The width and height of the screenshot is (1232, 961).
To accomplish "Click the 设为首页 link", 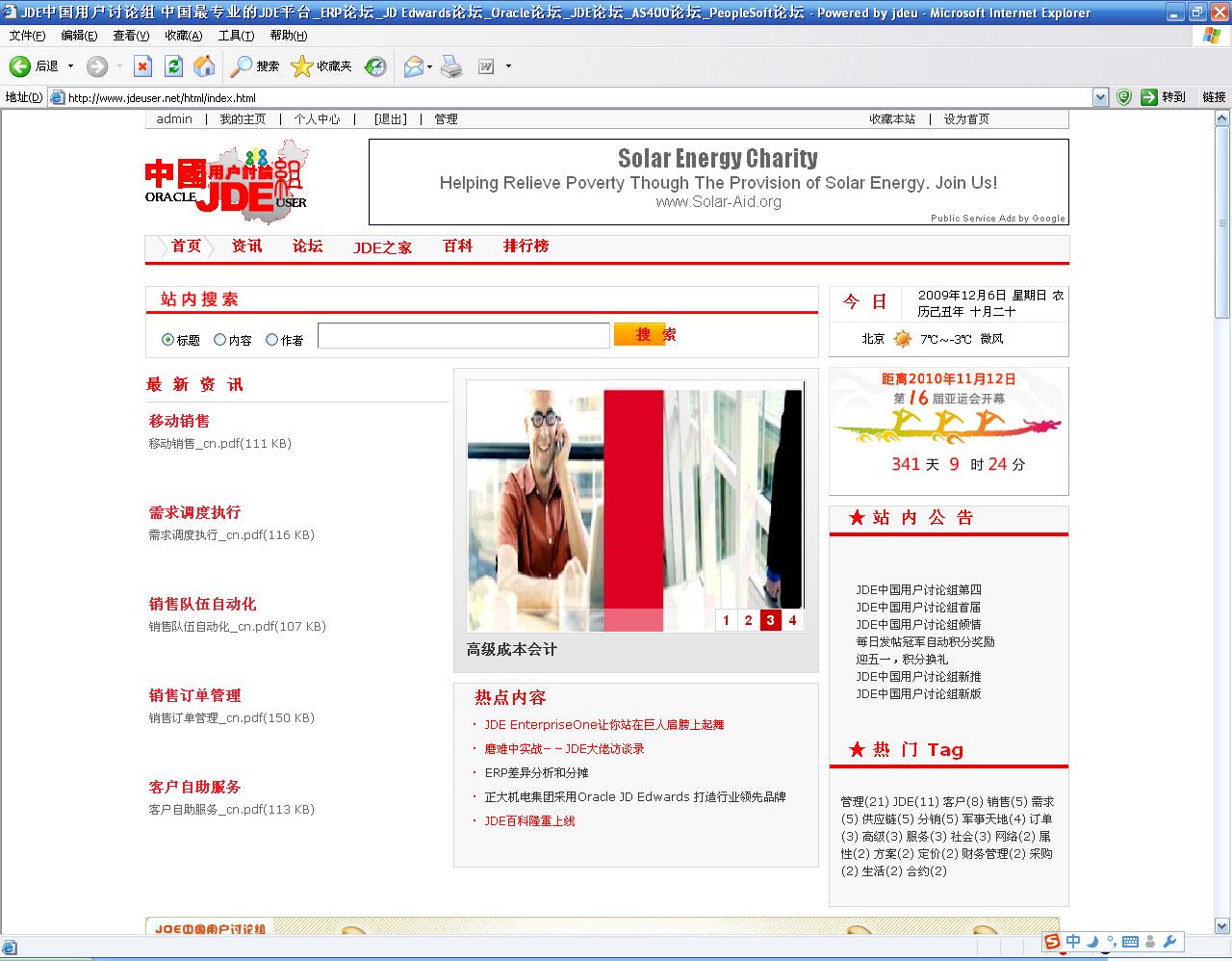I will 966,119.
